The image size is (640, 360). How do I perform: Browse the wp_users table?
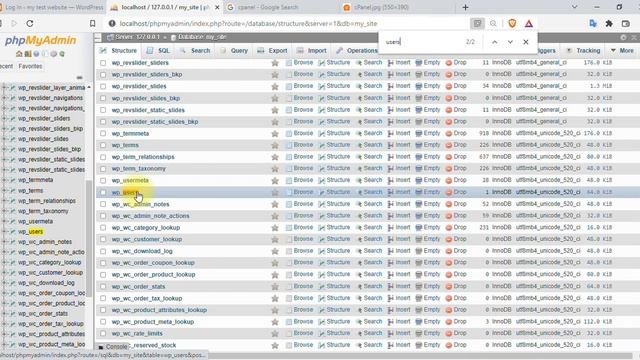pos(299,192)
